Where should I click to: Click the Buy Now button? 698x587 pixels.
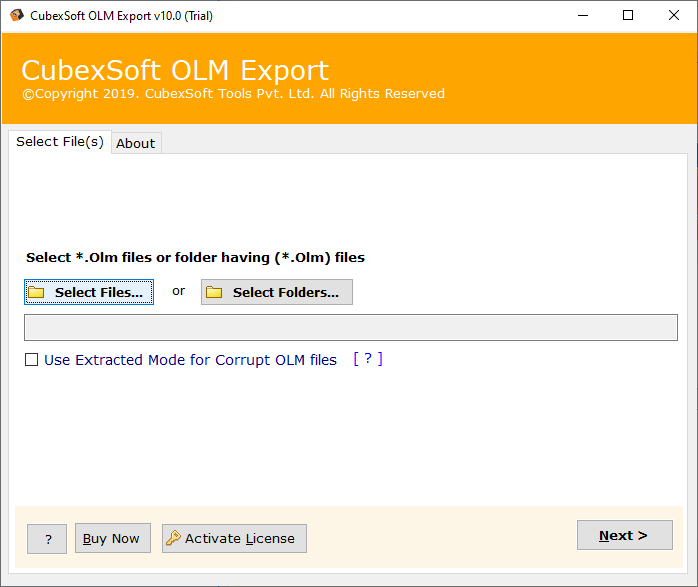click(x=111, y=538)
